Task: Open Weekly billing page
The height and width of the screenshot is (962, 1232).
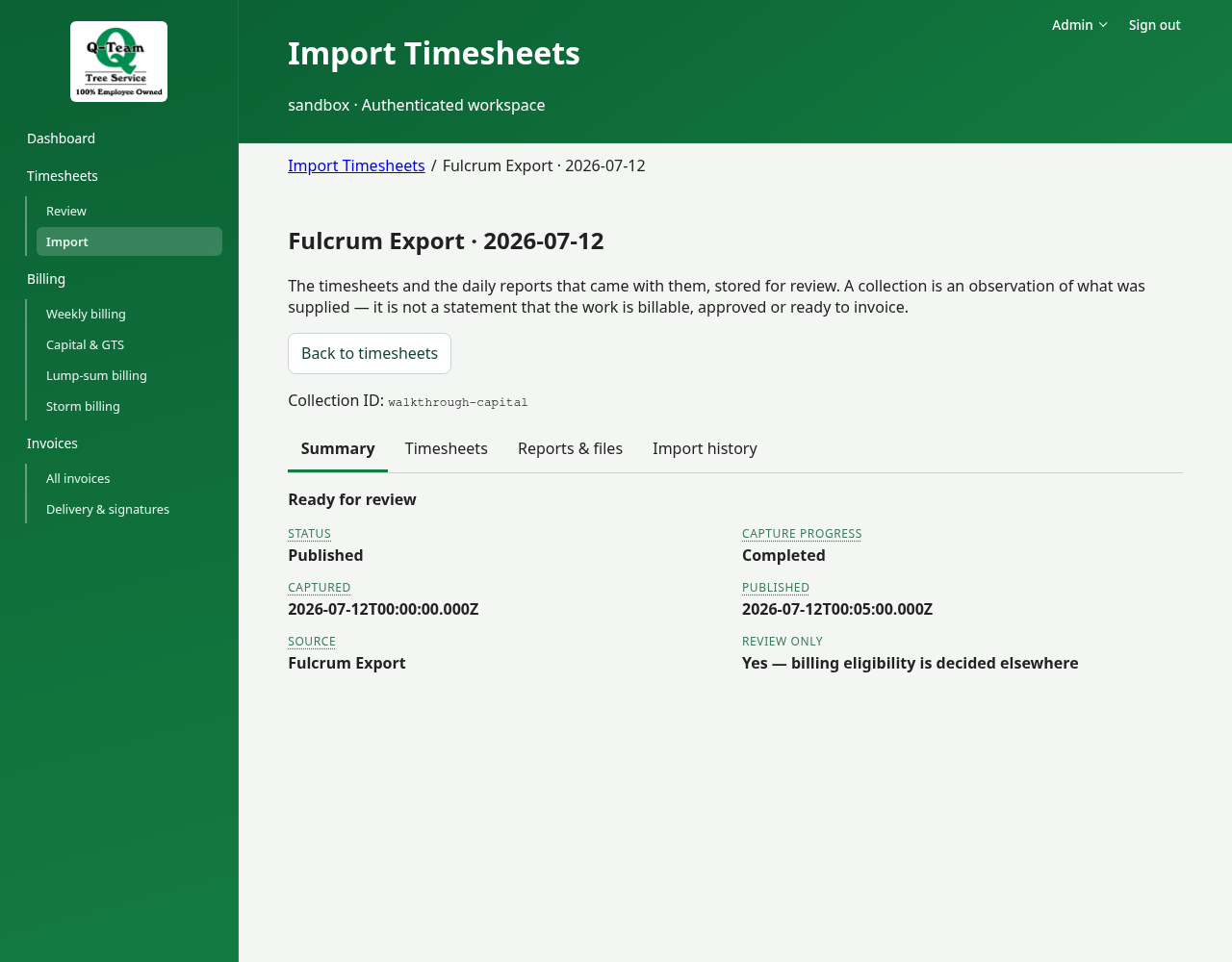Action: point(86,314)
